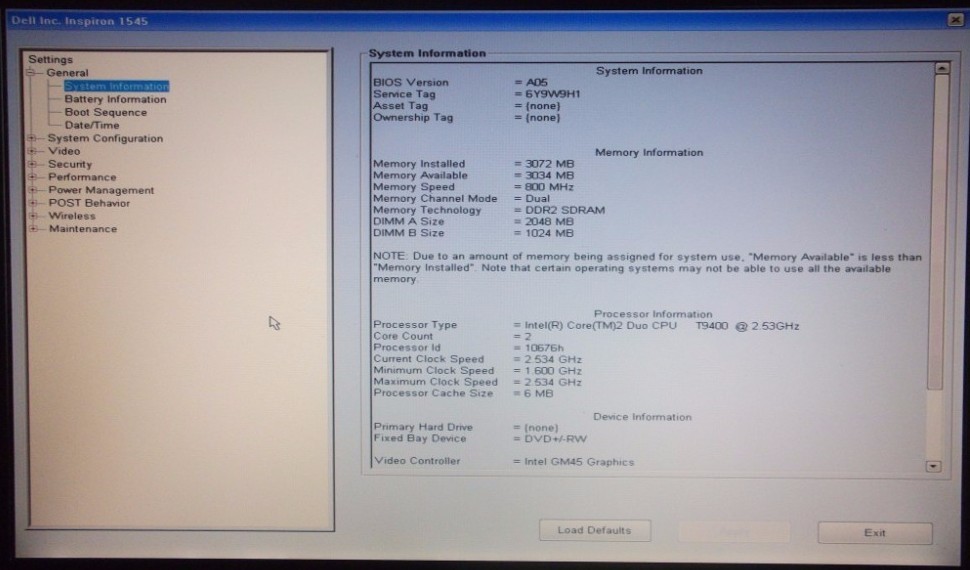970x570 pixels.
Task: Select the Maintenance category label
Action: [83, 229]
